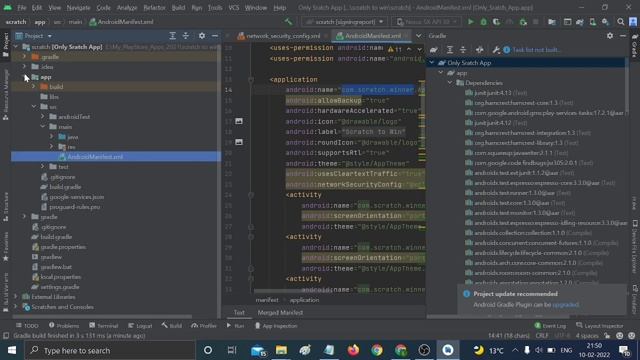Open the Logcat tool window
The height and width of the screenshot is (360, 640).
pos(140,326)
